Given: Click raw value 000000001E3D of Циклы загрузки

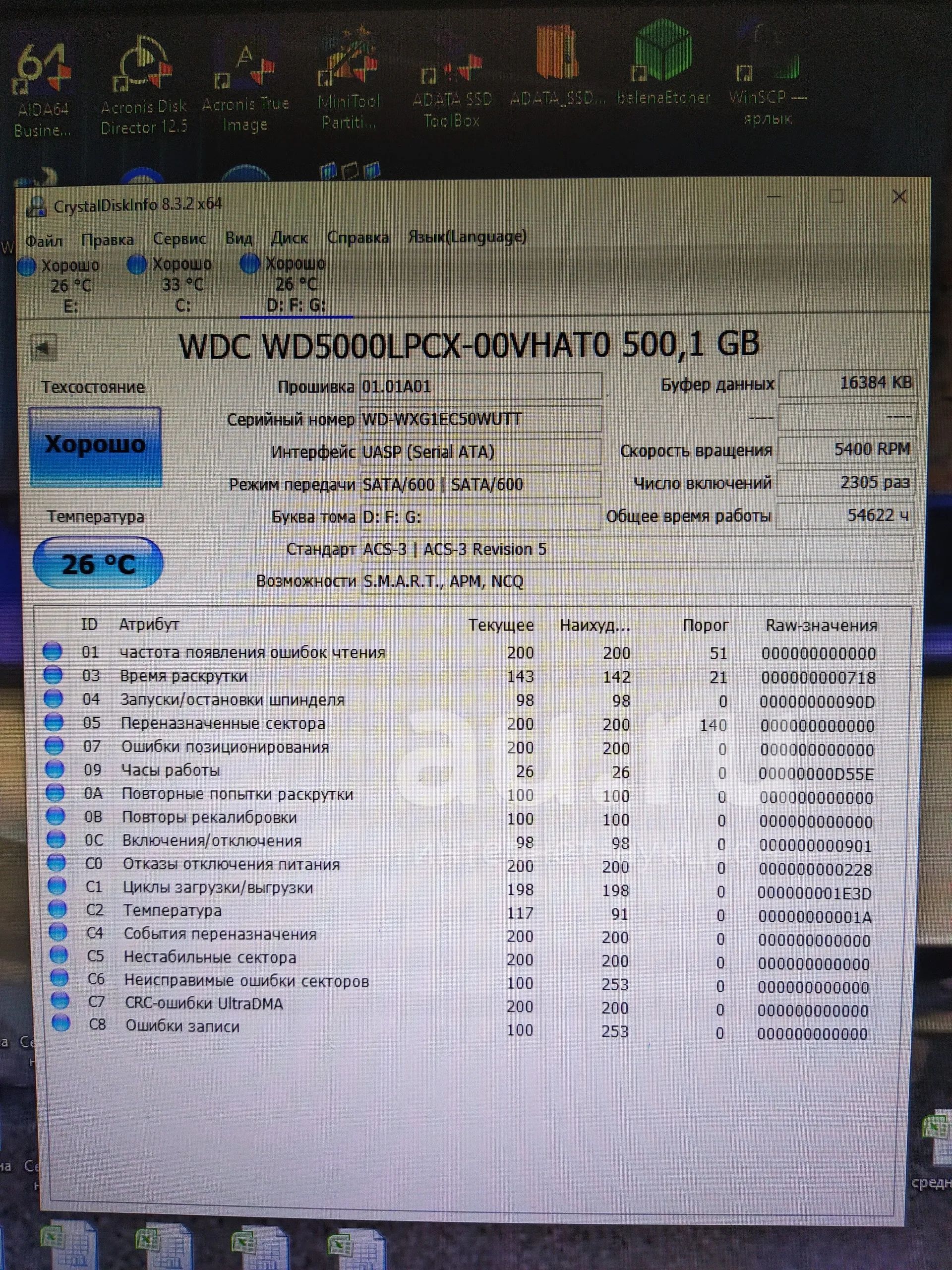Looking at the screenshot, I should [814, 893].
